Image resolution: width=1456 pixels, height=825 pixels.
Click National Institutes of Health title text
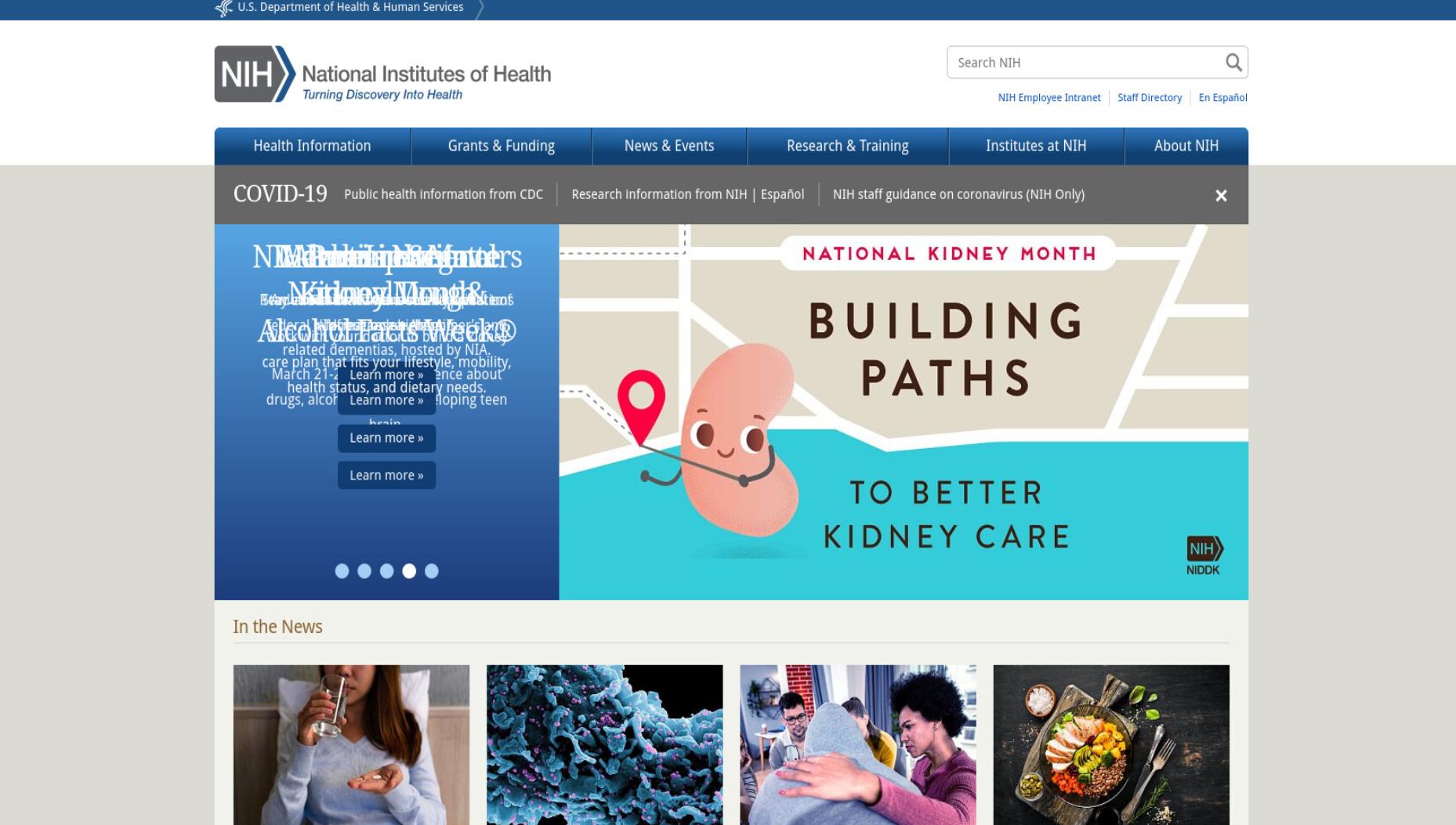(x=426, y=74)
